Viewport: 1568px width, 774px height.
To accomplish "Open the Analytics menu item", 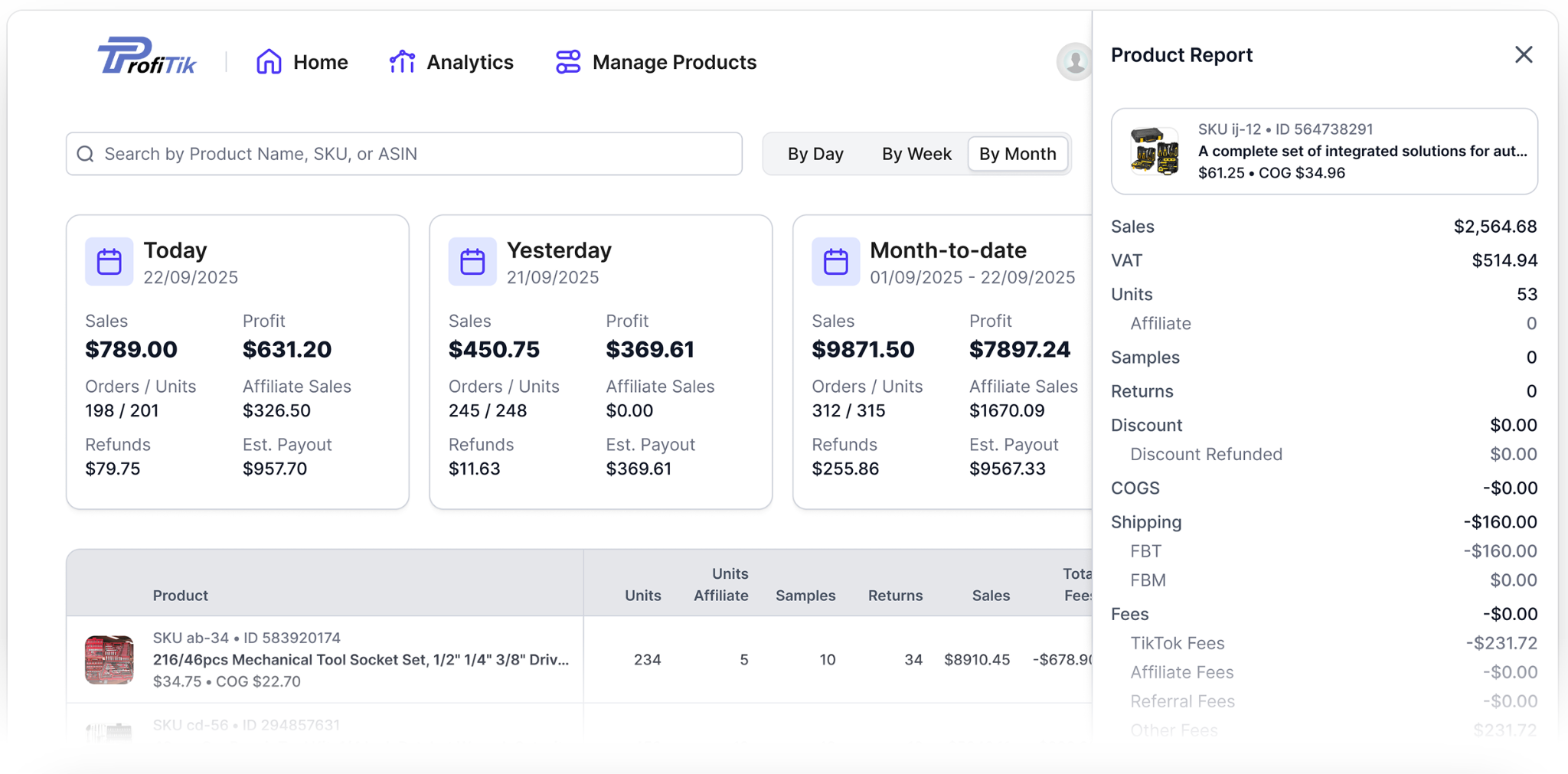I will (x=469, y=62).
